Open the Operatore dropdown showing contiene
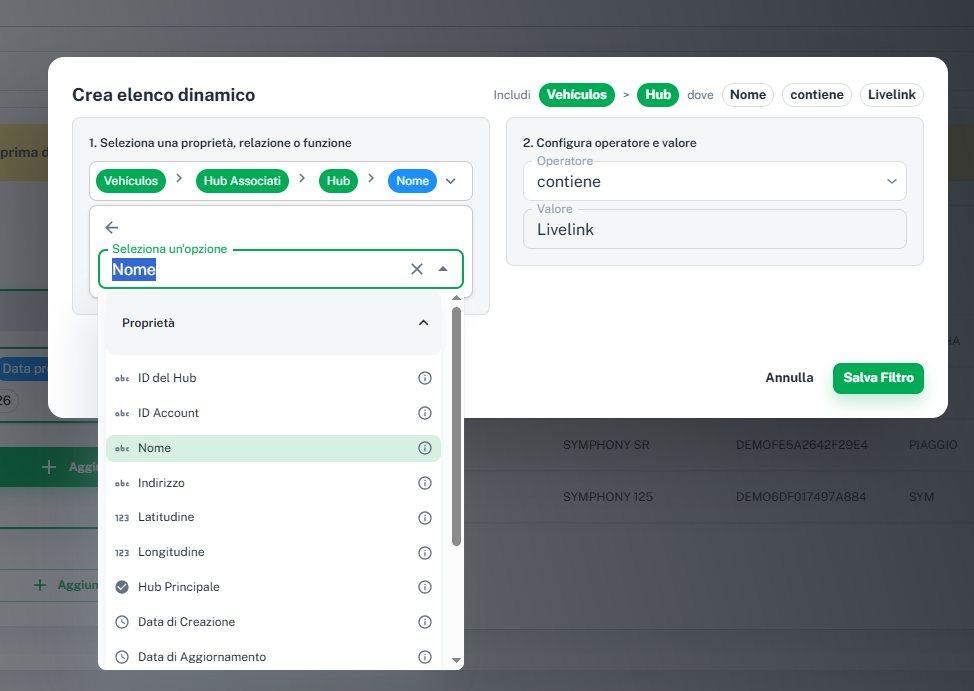Viewport: 974px width, 691px height. (714, 181)
